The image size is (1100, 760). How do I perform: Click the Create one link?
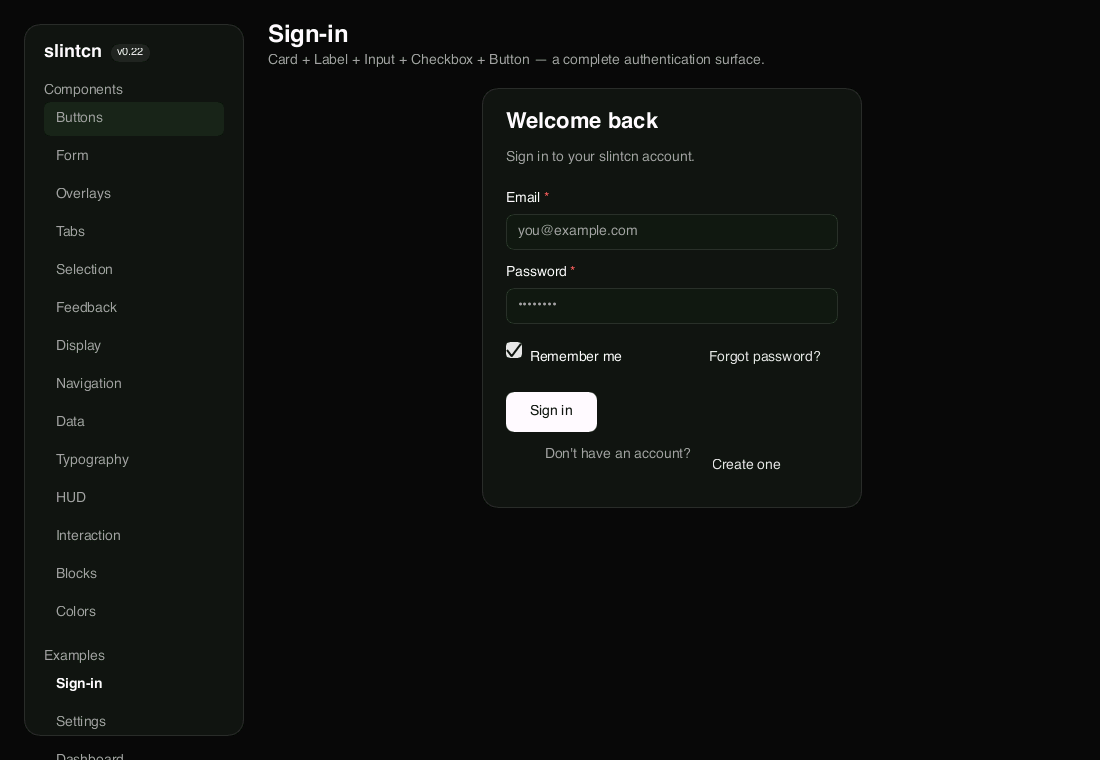point(746,465)
